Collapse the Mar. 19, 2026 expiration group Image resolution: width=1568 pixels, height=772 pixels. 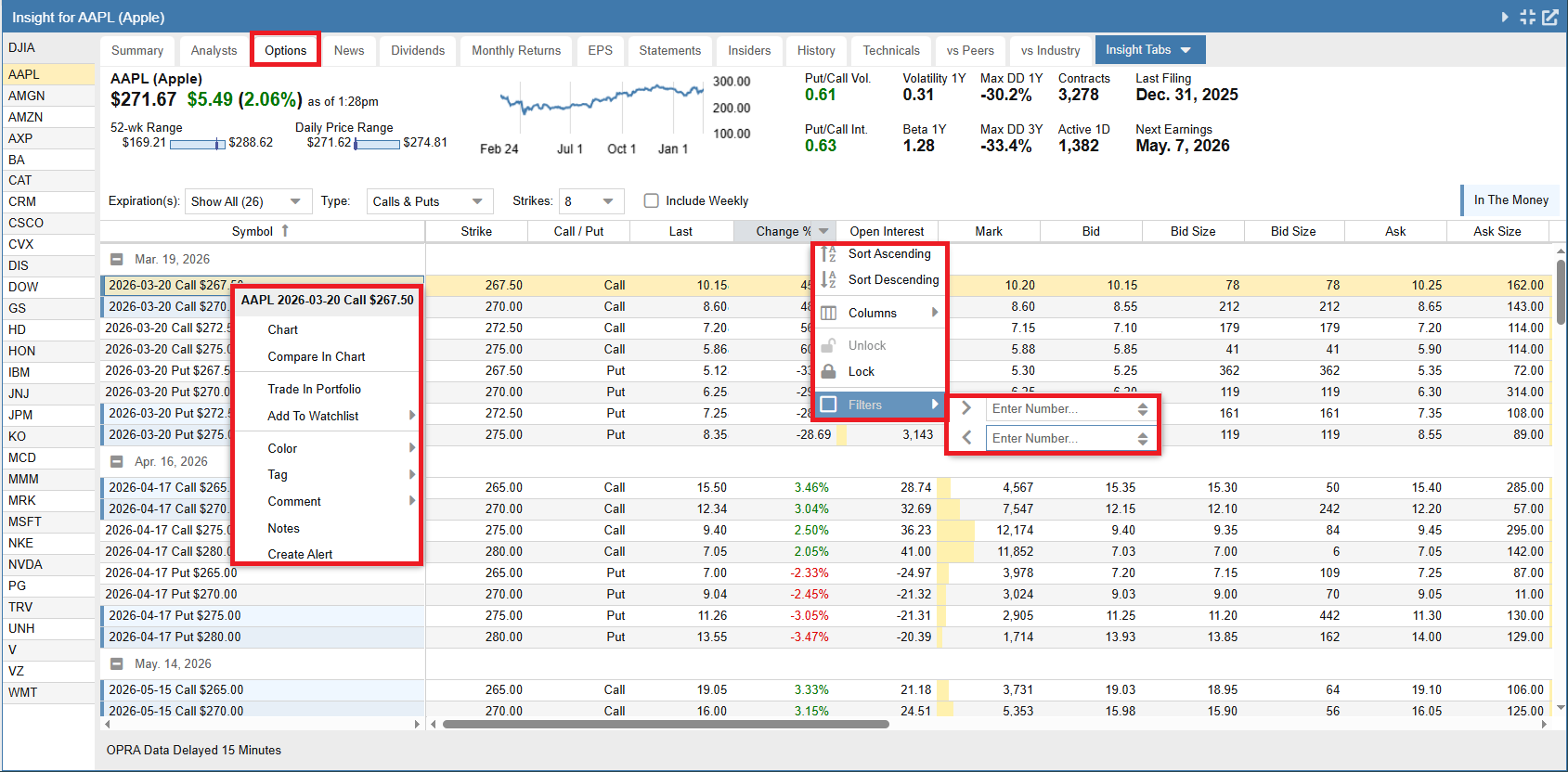117,260
